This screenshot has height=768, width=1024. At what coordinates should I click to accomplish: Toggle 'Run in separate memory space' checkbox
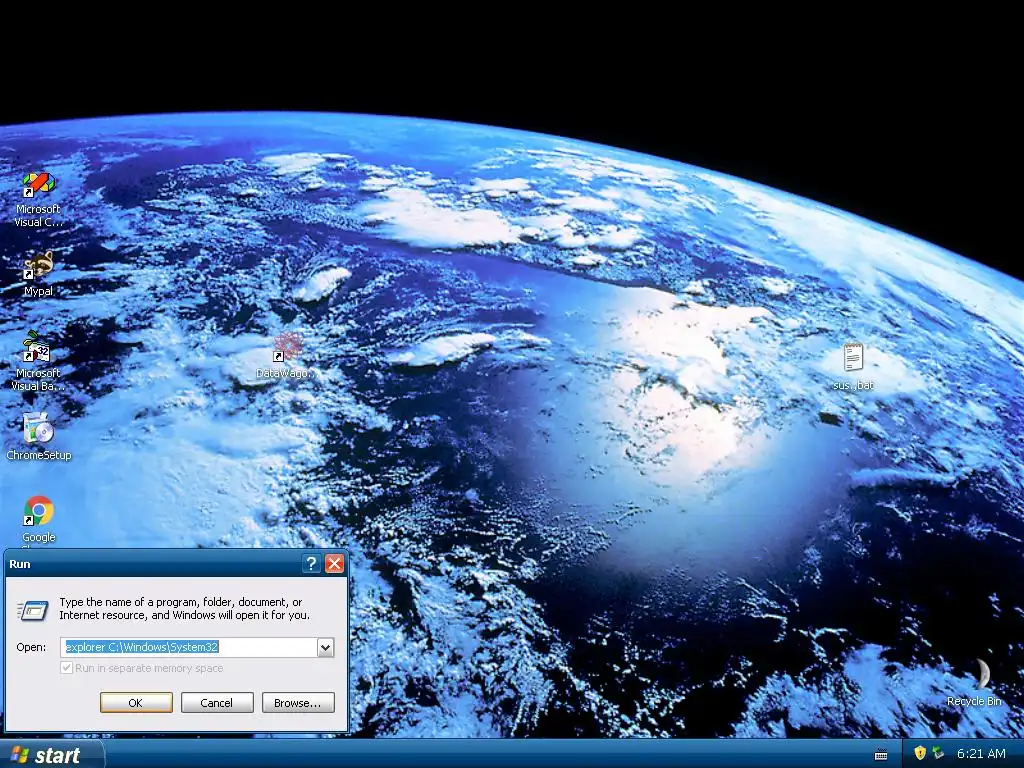coord(67,668)
